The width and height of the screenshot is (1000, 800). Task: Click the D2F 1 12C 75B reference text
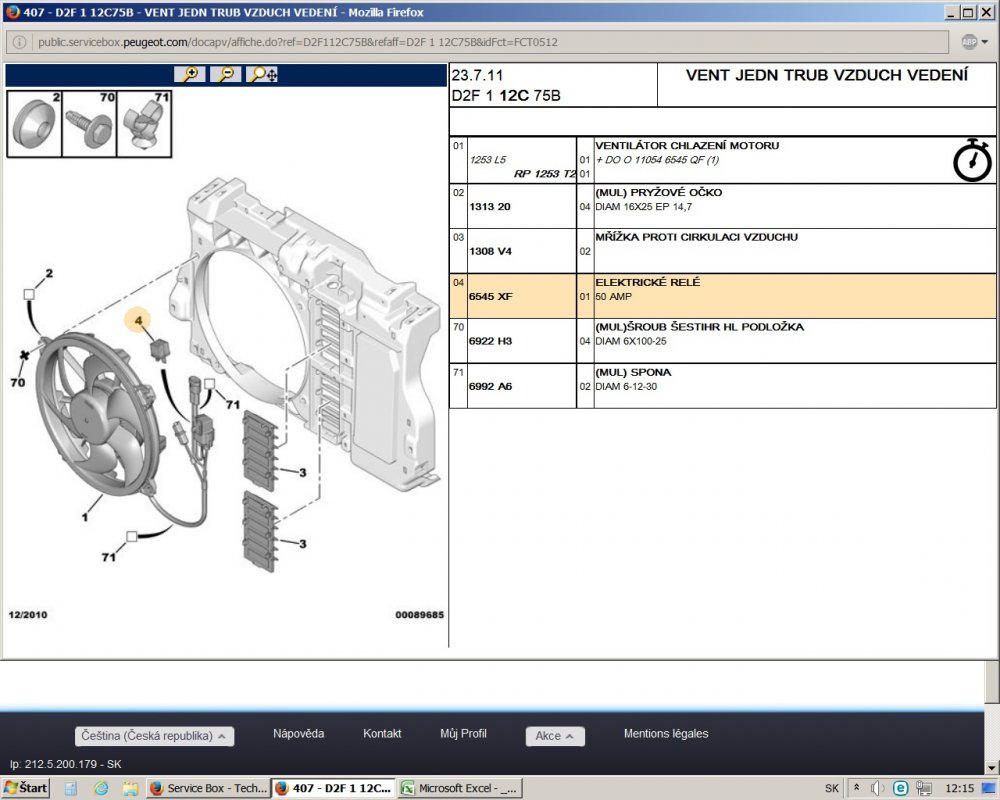[506, 96]
